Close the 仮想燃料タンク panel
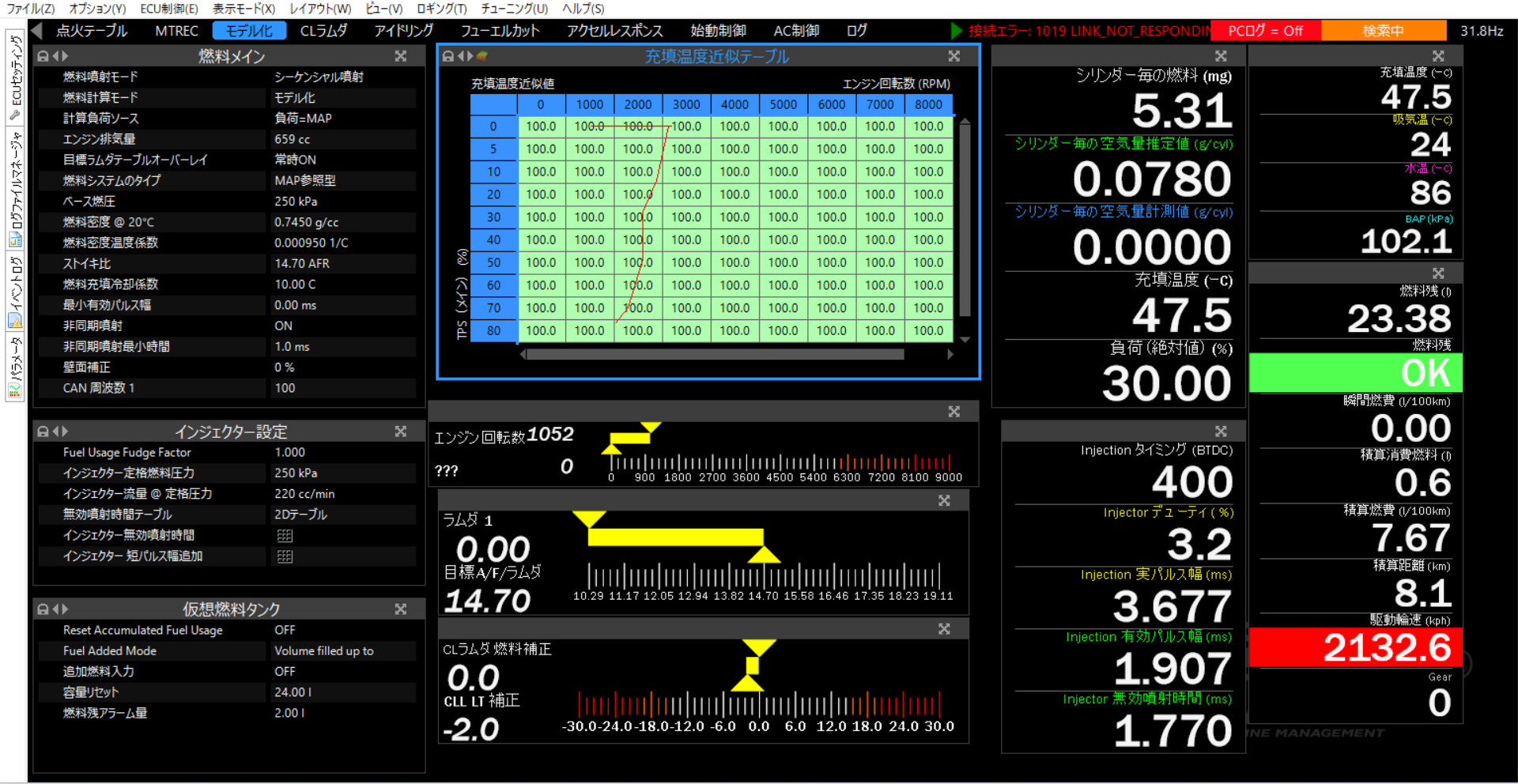 [401, 609]
